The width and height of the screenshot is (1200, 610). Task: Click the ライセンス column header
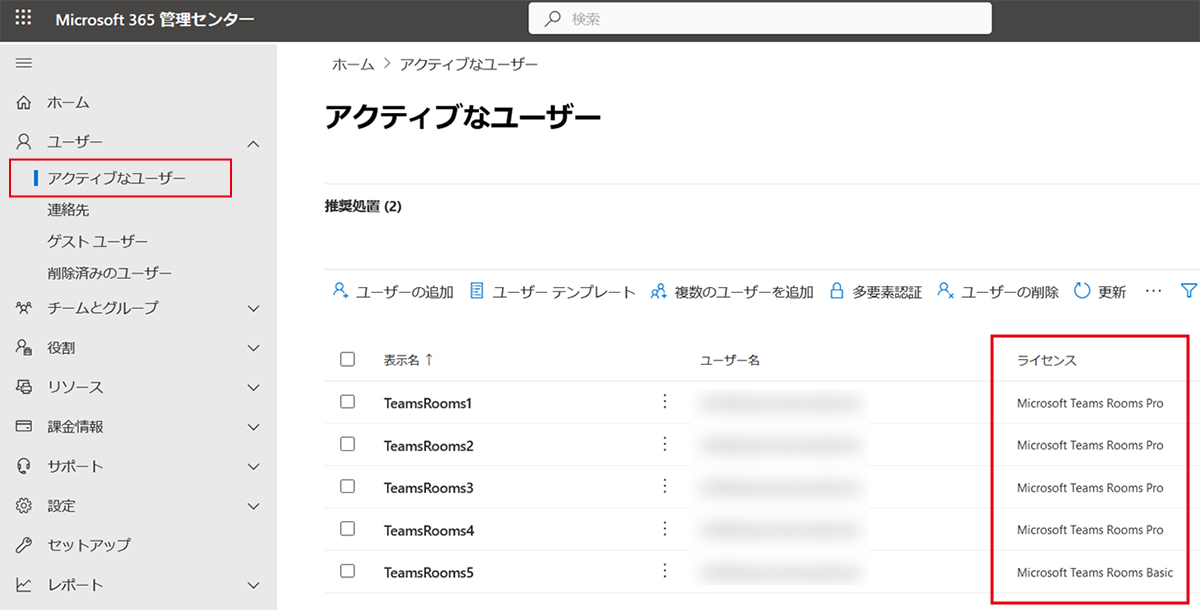pos(1046,360)
